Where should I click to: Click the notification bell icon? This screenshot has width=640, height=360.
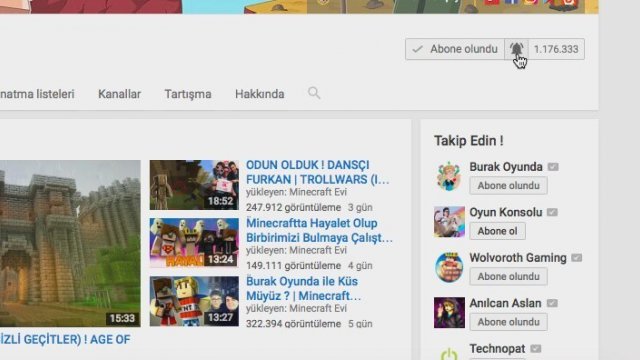click(516, 49)
